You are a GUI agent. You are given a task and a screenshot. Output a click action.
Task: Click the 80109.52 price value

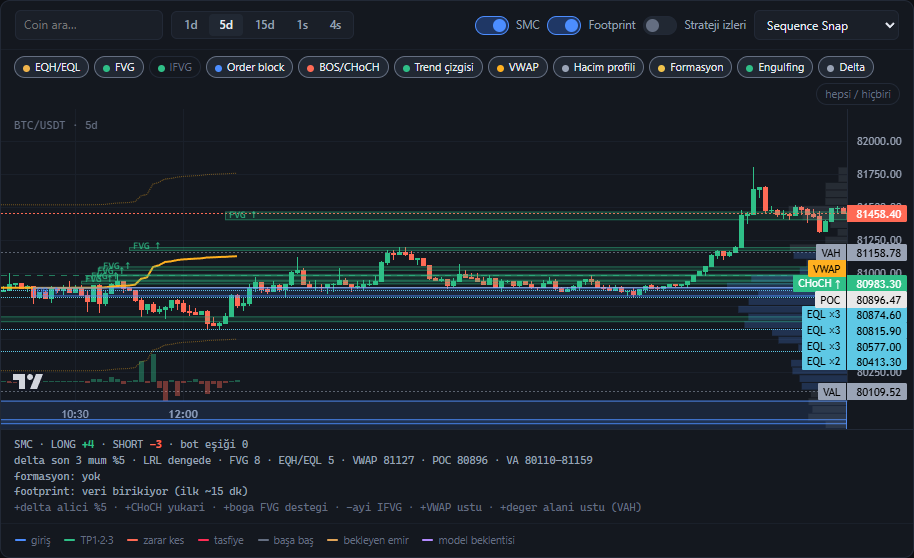tap(877, 392)
